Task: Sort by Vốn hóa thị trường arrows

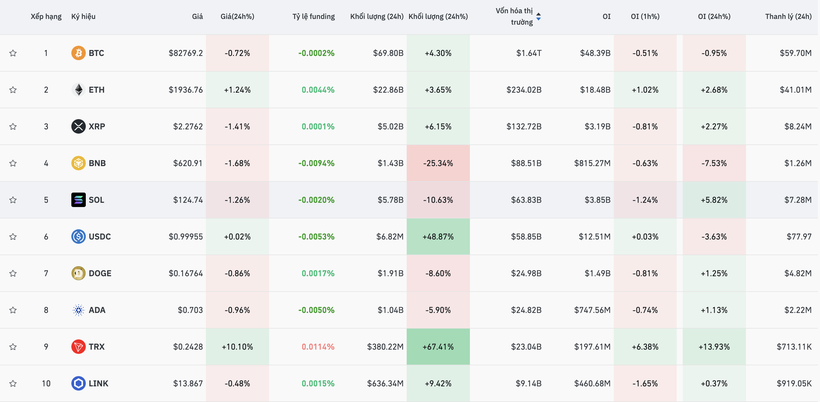Action: pyautogui.click(x=539, y=17)
